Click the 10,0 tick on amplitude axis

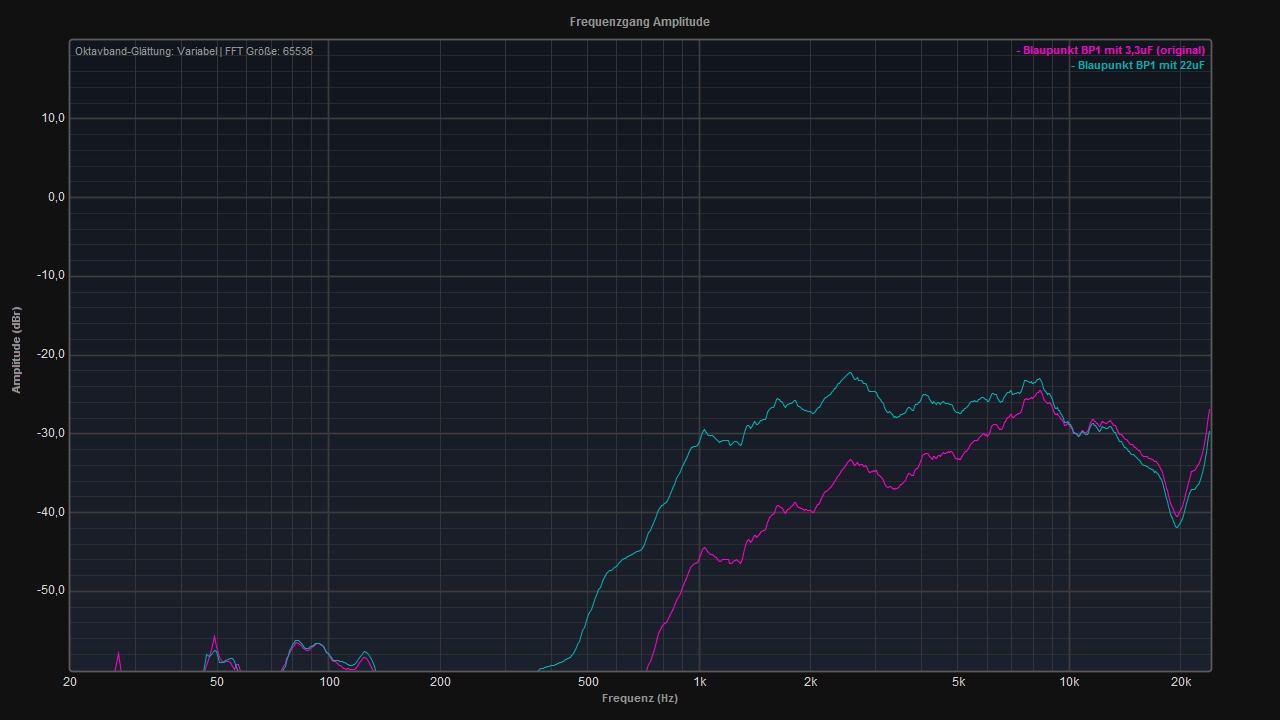53,119
